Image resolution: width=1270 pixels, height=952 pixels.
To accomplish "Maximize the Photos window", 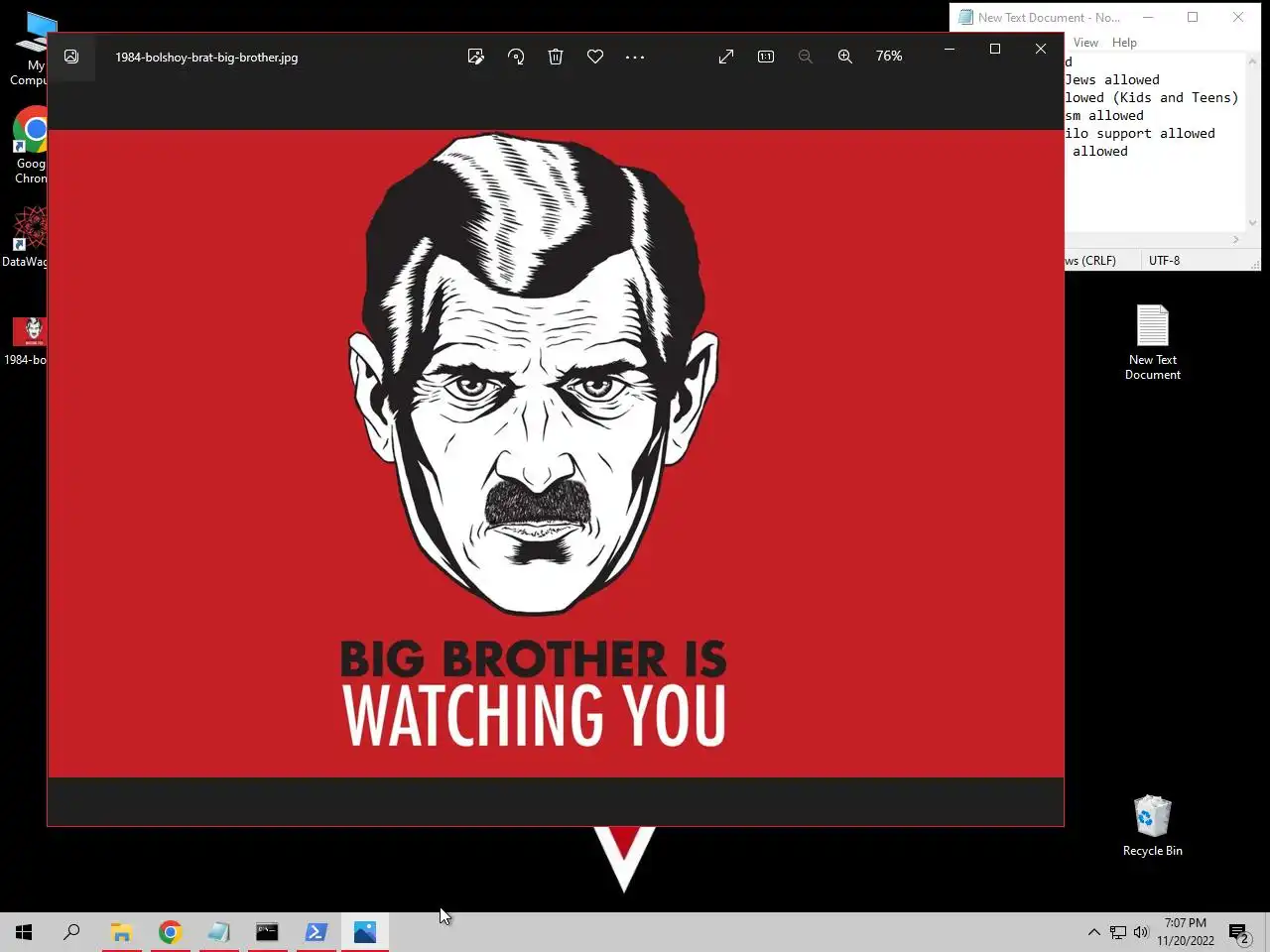I will click(x=995, y=49).
